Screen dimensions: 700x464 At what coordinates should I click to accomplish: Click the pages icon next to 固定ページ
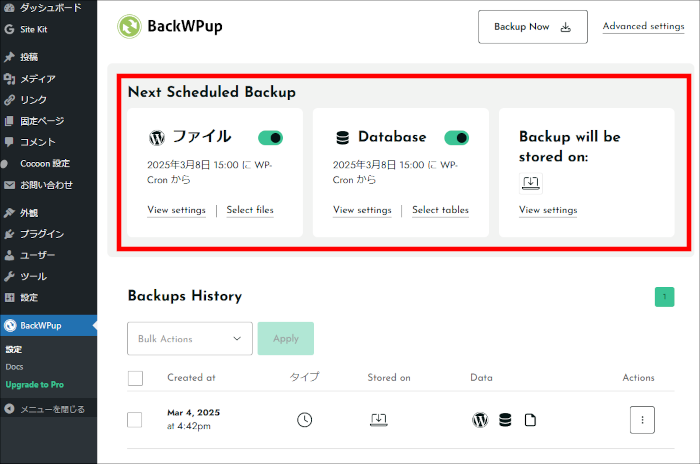coord(9,121)
